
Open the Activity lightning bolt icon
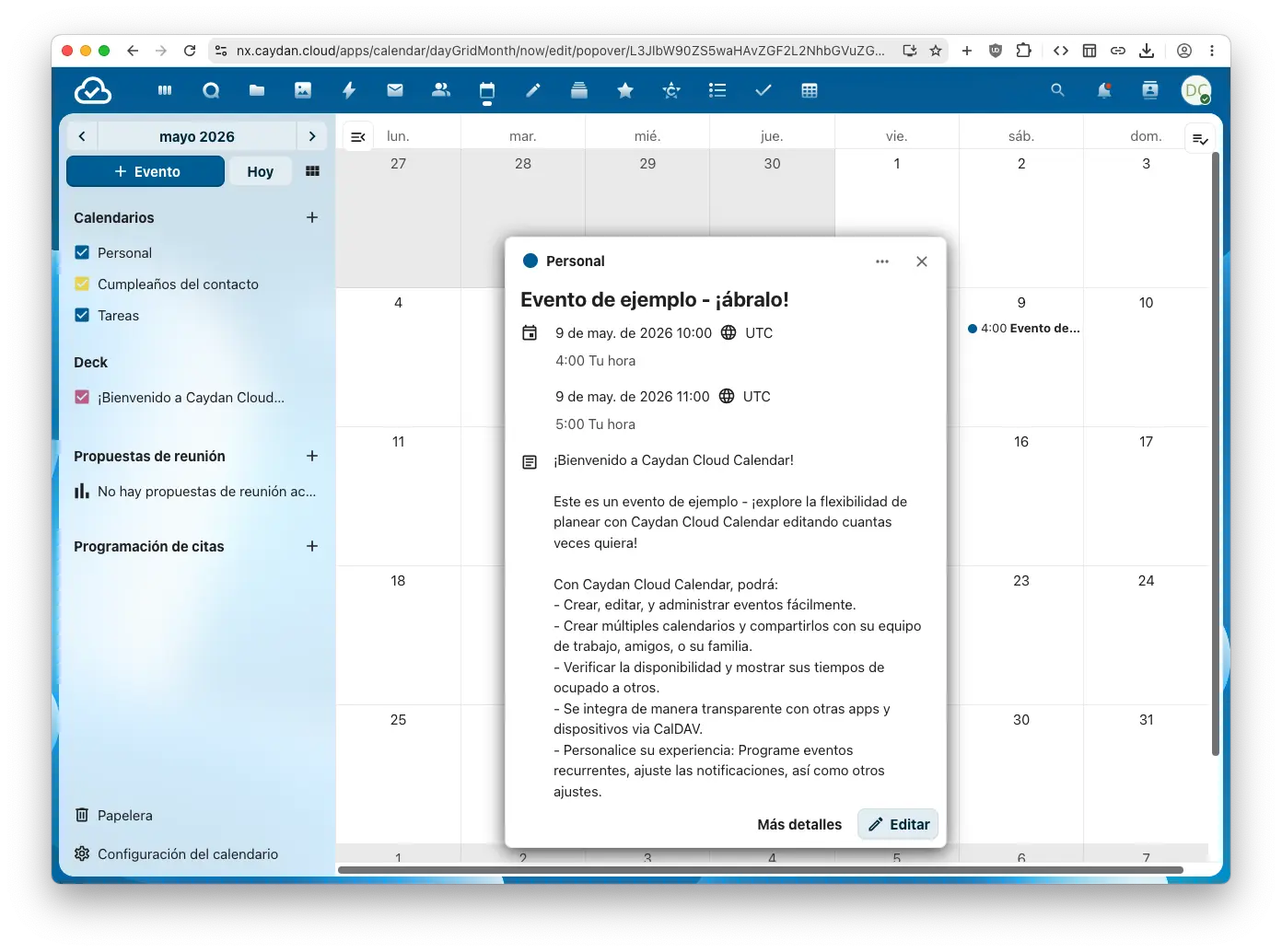349,90
